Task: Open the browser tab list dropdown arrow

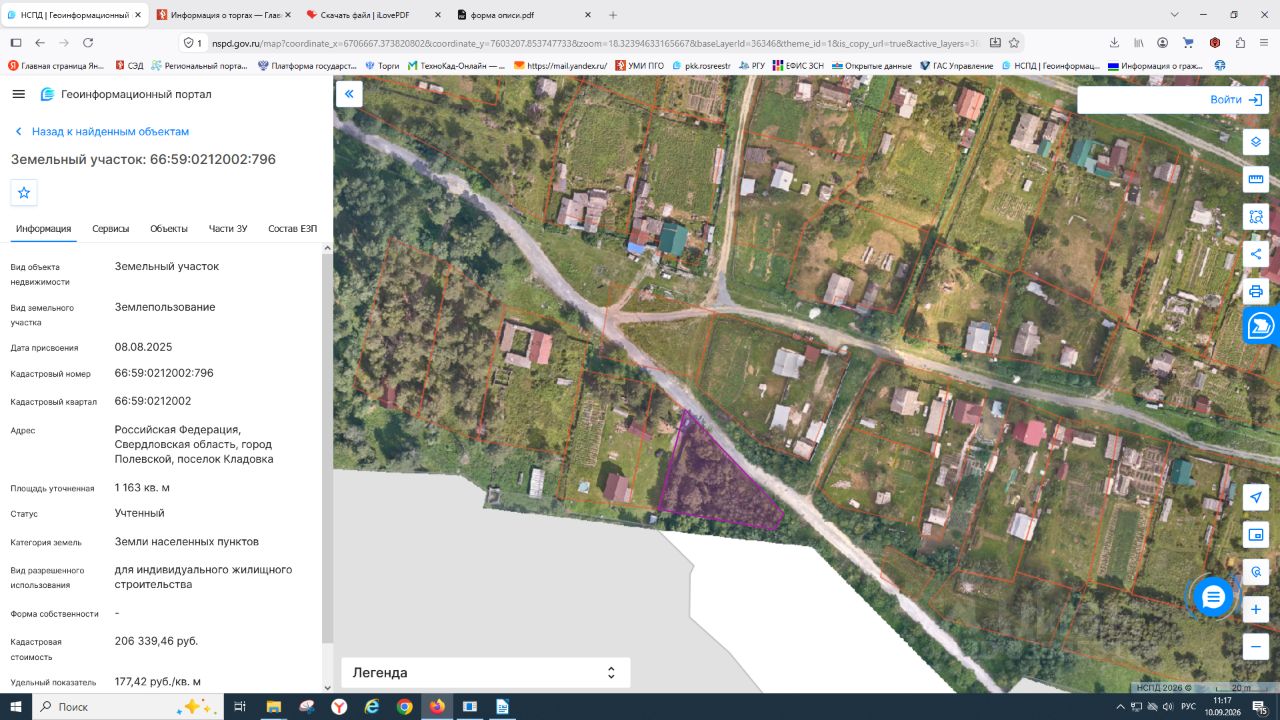Action: pyautogui.click(x=1175, y=15)
